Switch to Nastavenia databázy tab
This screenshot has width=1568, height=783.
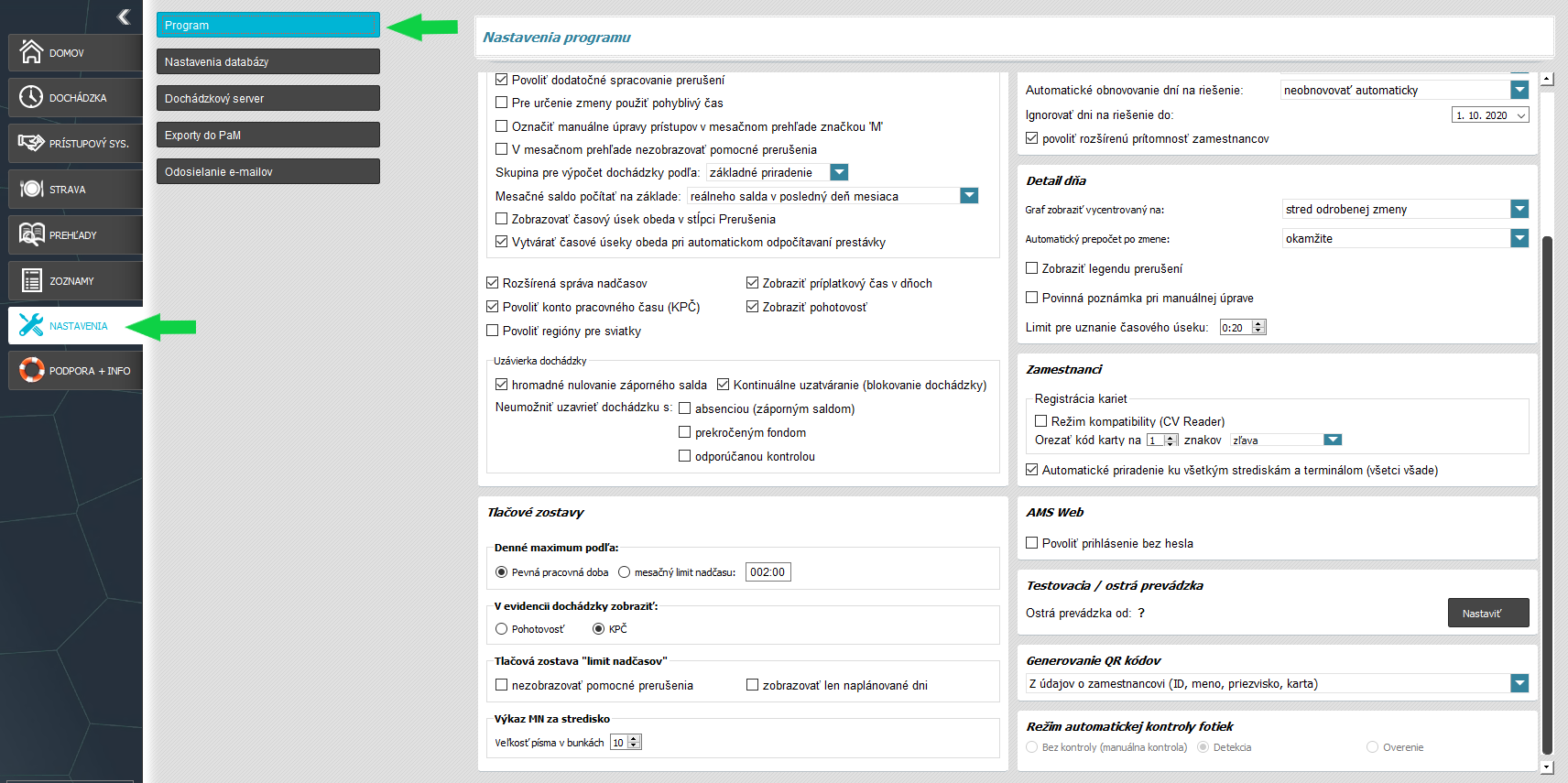pos(268,61)
